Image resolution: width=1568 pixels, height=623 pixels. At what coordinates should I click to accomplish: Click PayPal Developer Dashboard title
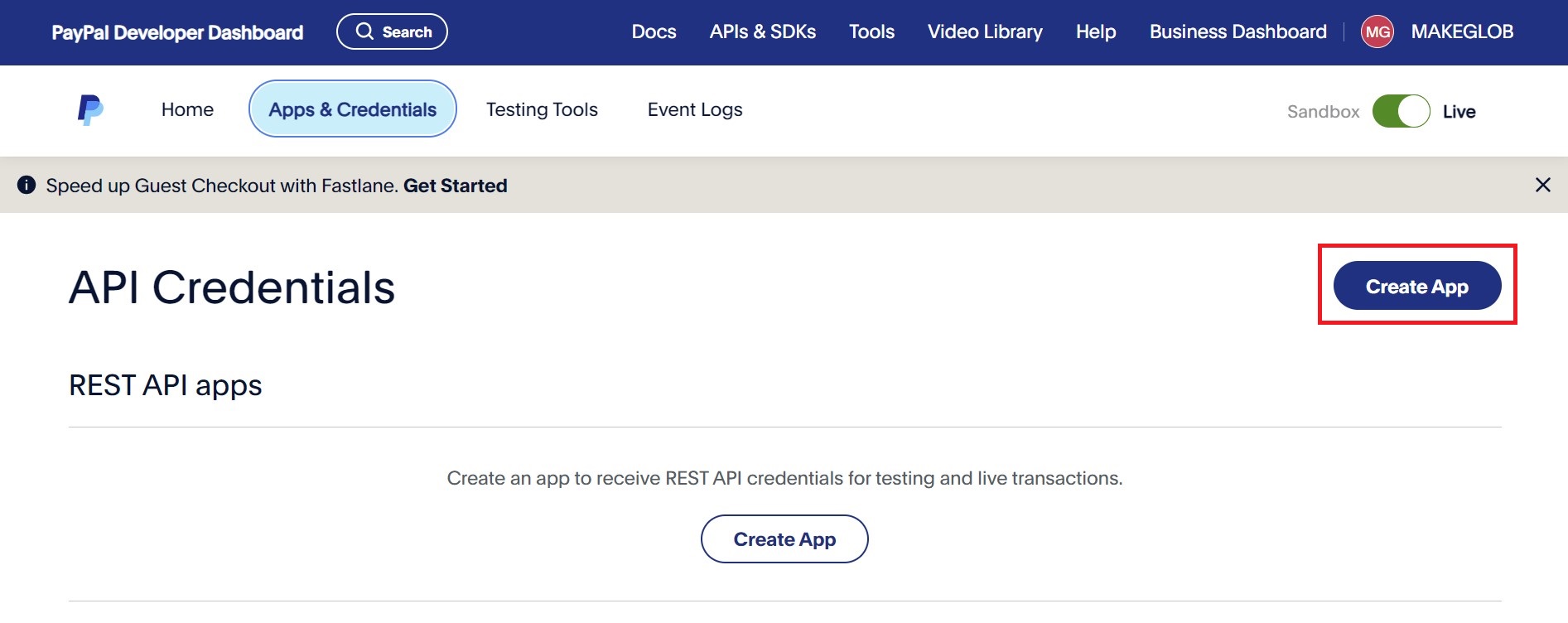click(177, 32)
